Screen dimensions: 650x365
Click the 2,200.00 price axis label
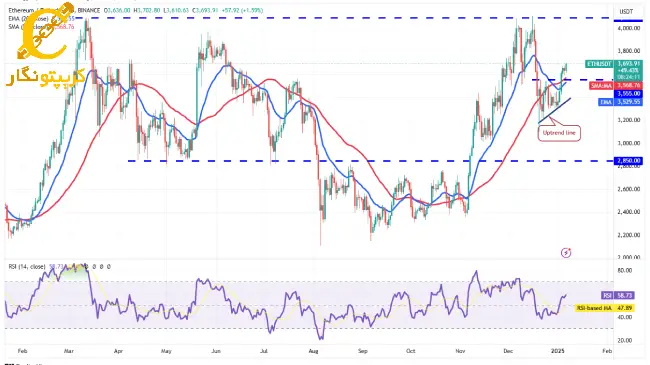[x=629, y=235]
